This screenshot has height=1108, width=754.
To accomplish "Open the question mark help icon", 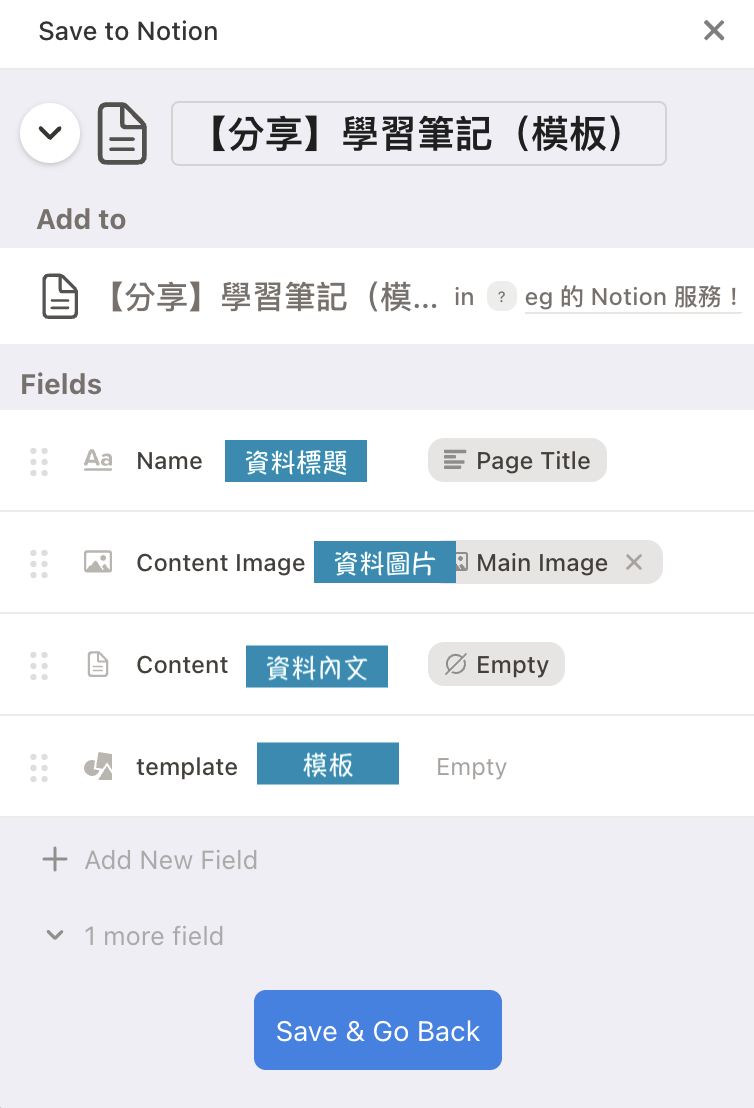I will point(501,296).
